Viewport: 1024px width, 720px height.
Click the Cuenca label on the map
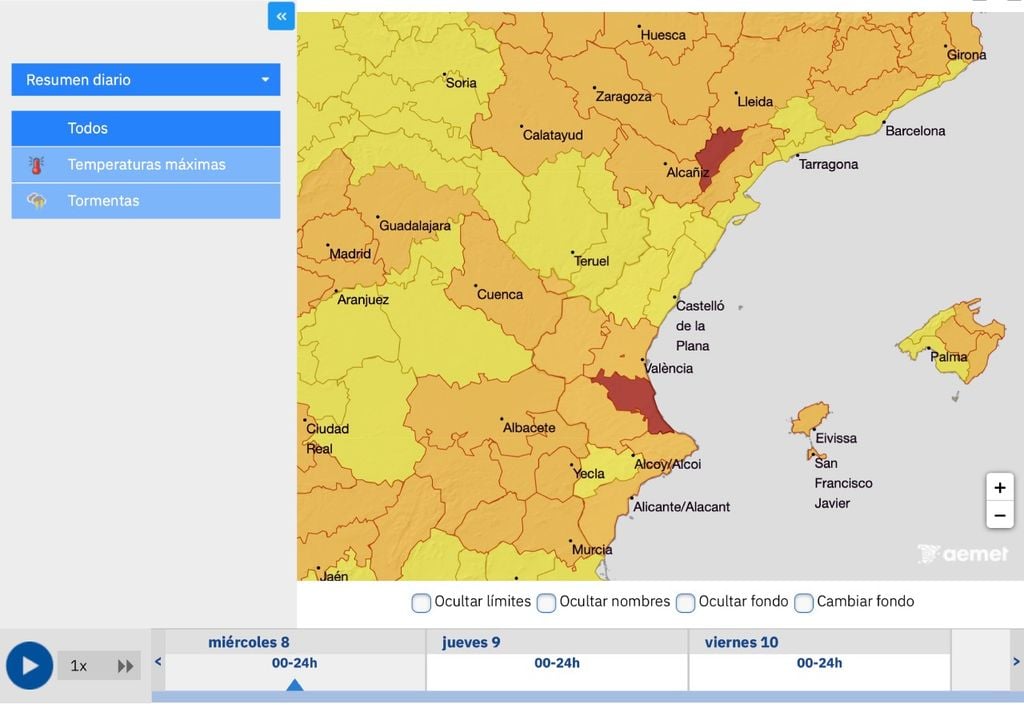[500, 294]
